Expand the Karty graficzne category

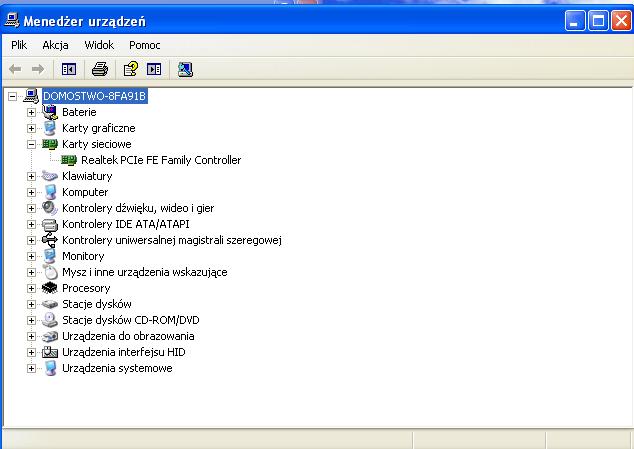(x=31, y=128)
